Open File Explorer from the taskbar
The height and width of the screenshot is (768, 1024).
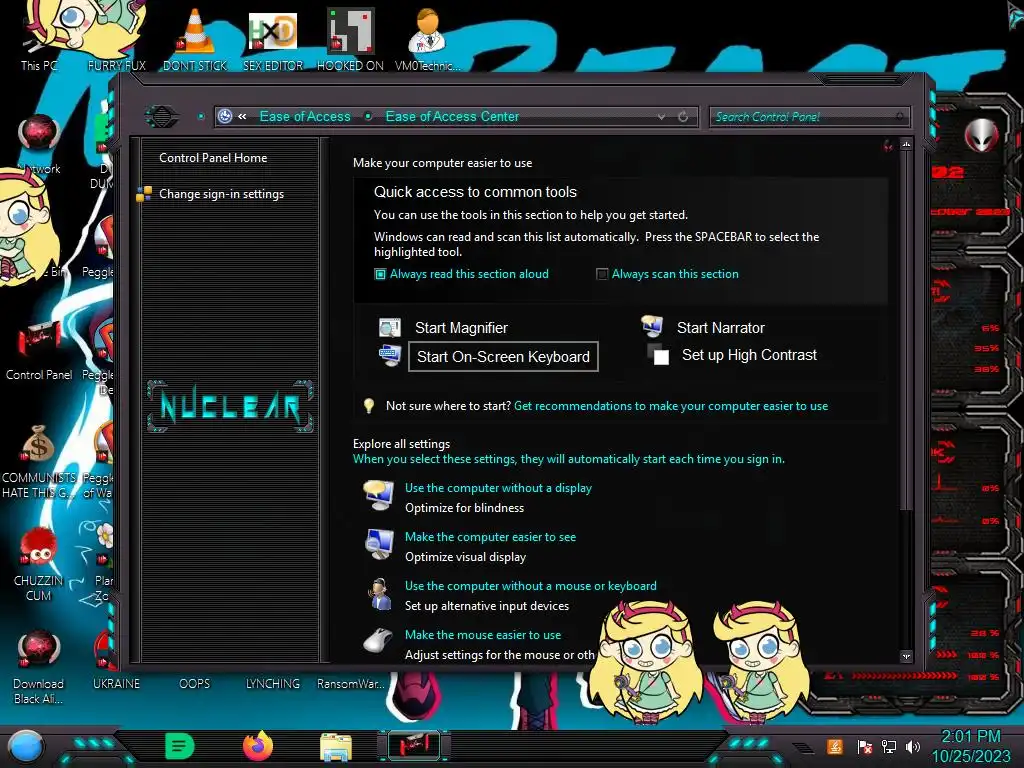[336, 746]
